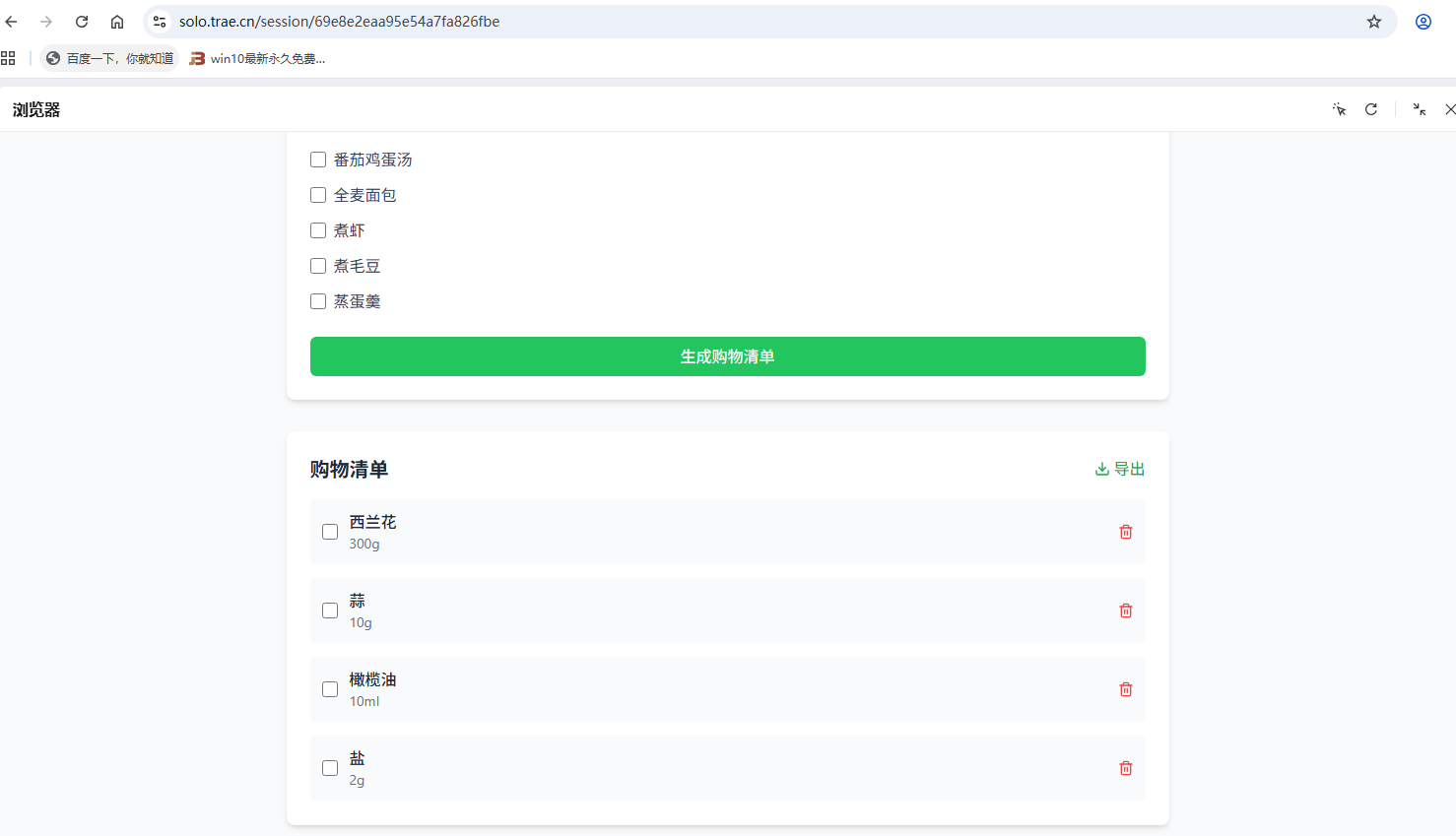Viewport: 1456px width, 836px height.
Task: Open Chrome profile account icon
Action: [1423, 22]
